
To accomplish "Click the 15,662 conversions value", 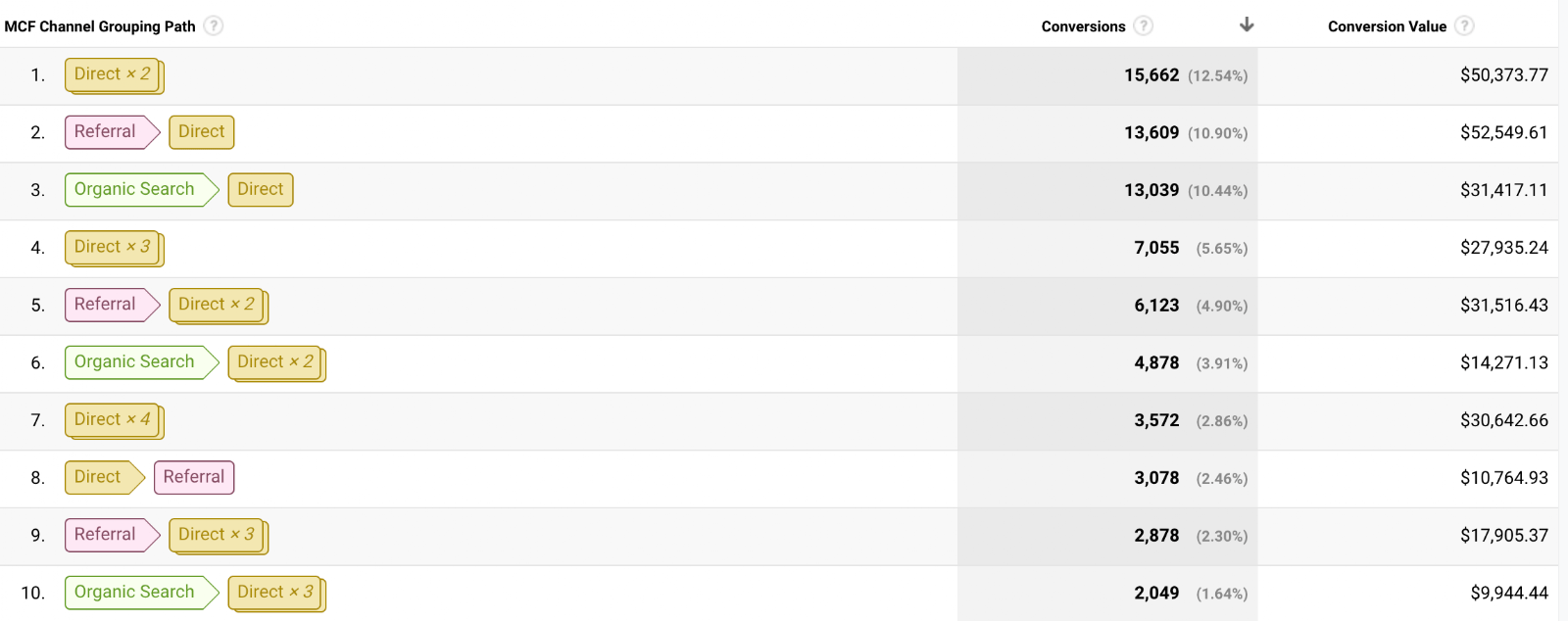I will click(x=1151, y=75).
